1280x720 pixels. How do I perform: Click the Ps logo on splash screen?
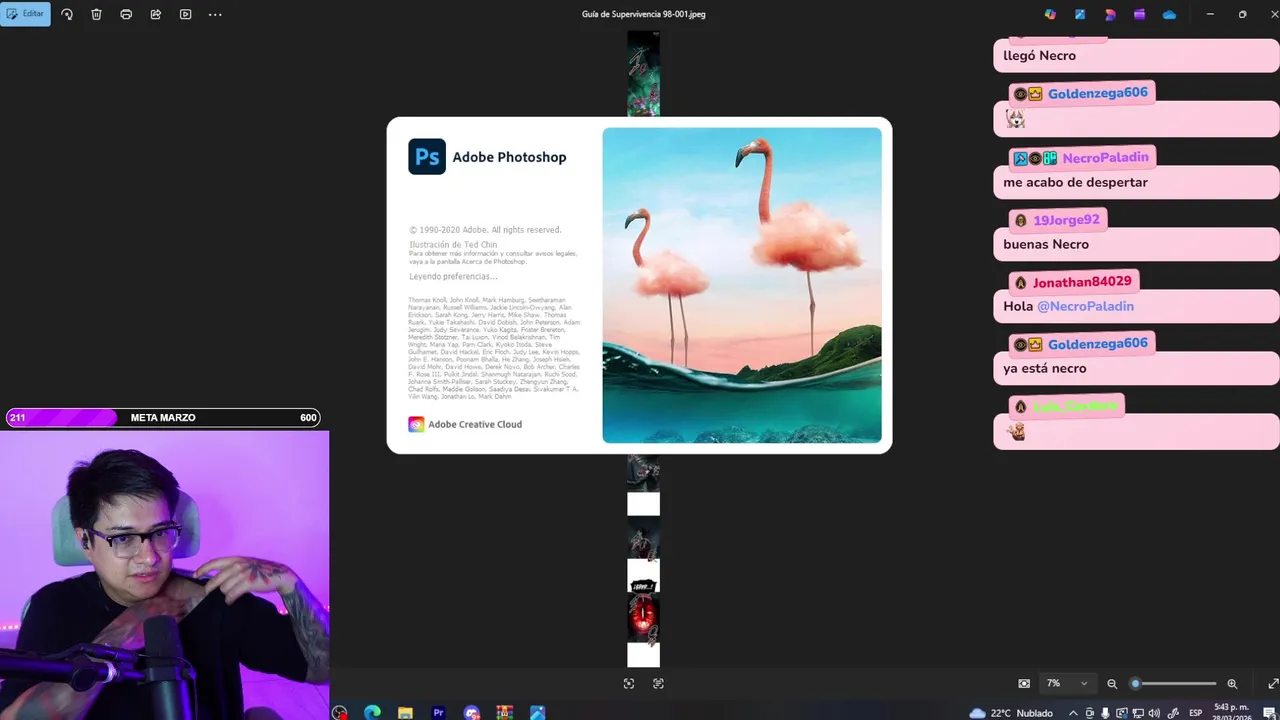[x=427, y=157]
